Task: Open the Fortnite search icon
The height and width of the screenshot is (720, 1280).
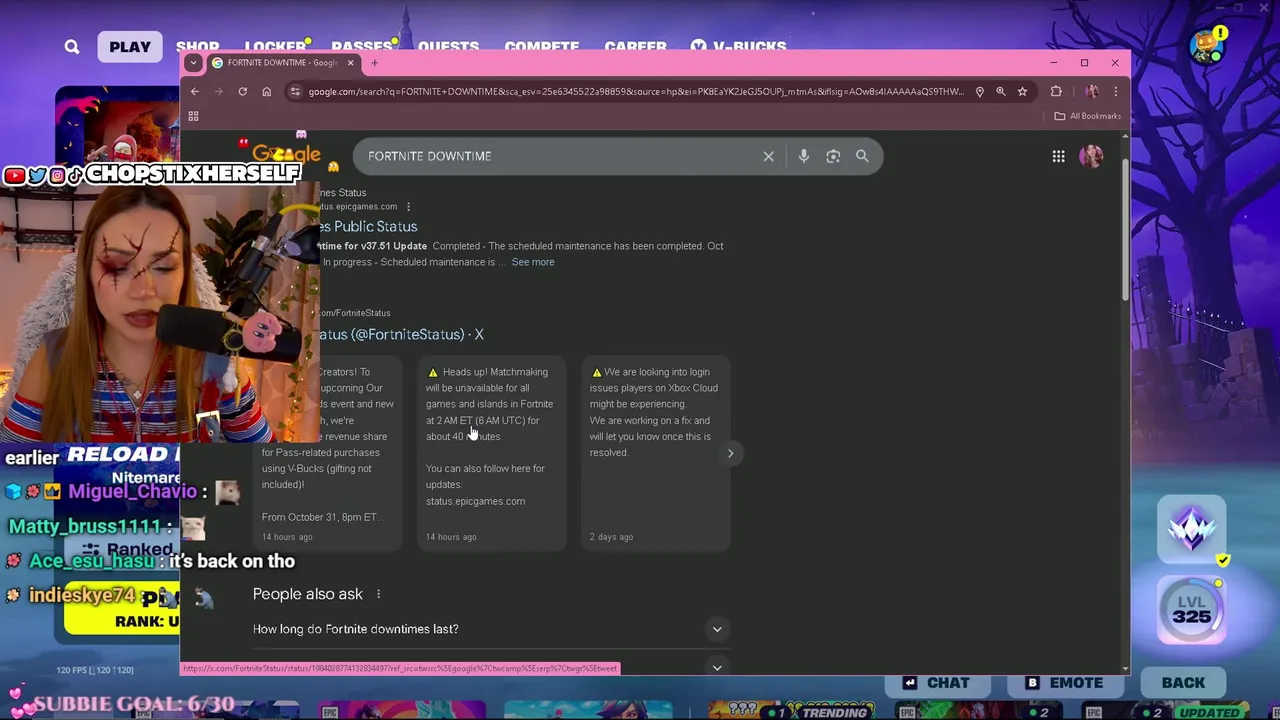Action: tap(72, 47)
